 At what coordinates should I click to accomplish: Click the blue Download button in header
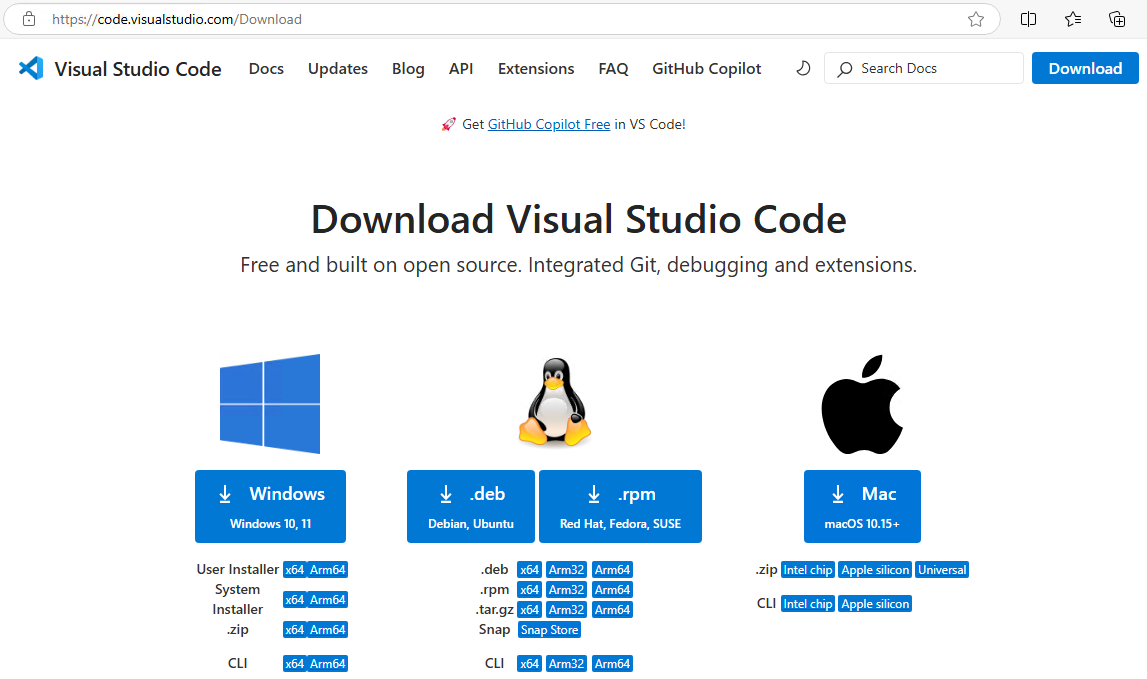(x=1085, y=68)
